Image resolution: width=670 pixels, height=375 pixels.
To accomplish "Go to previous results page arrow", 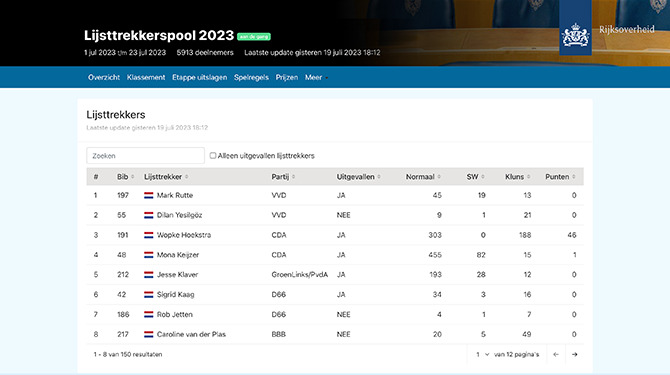I will (556, 354).
